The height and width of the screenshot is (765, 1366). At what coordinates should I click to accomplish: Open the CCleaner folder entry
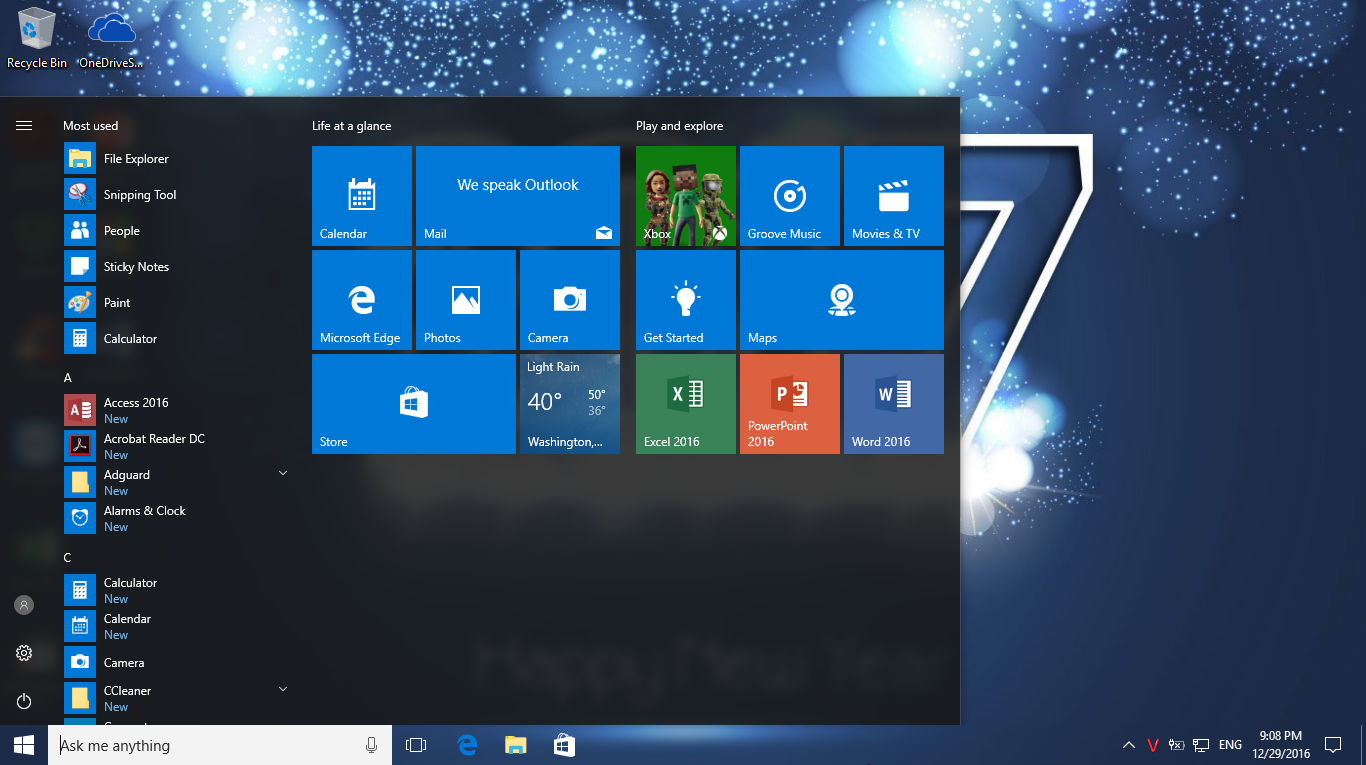pos(176,699)
